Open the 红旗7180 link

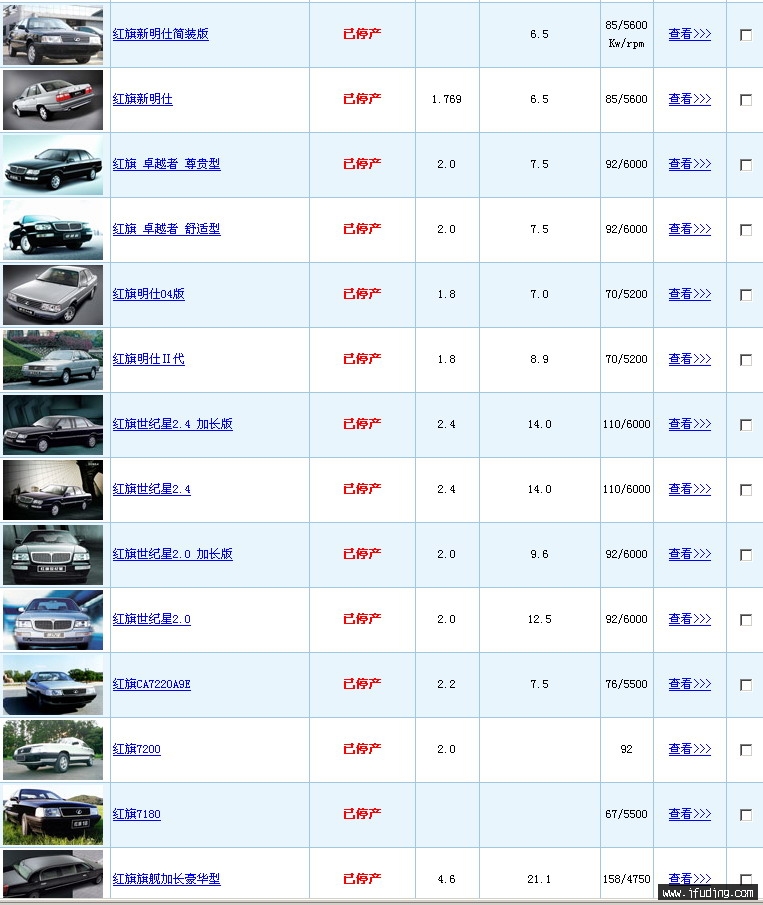point(136,814)
